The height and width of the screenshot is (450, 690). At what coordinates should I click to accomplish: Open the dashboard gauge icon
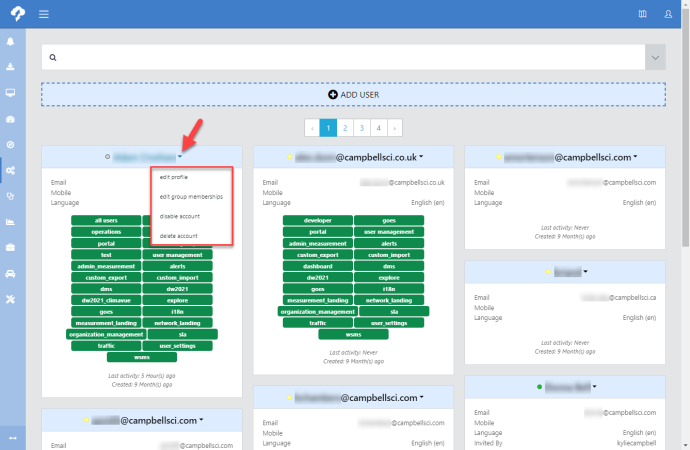pyautogui.click(x=11, y=119)
